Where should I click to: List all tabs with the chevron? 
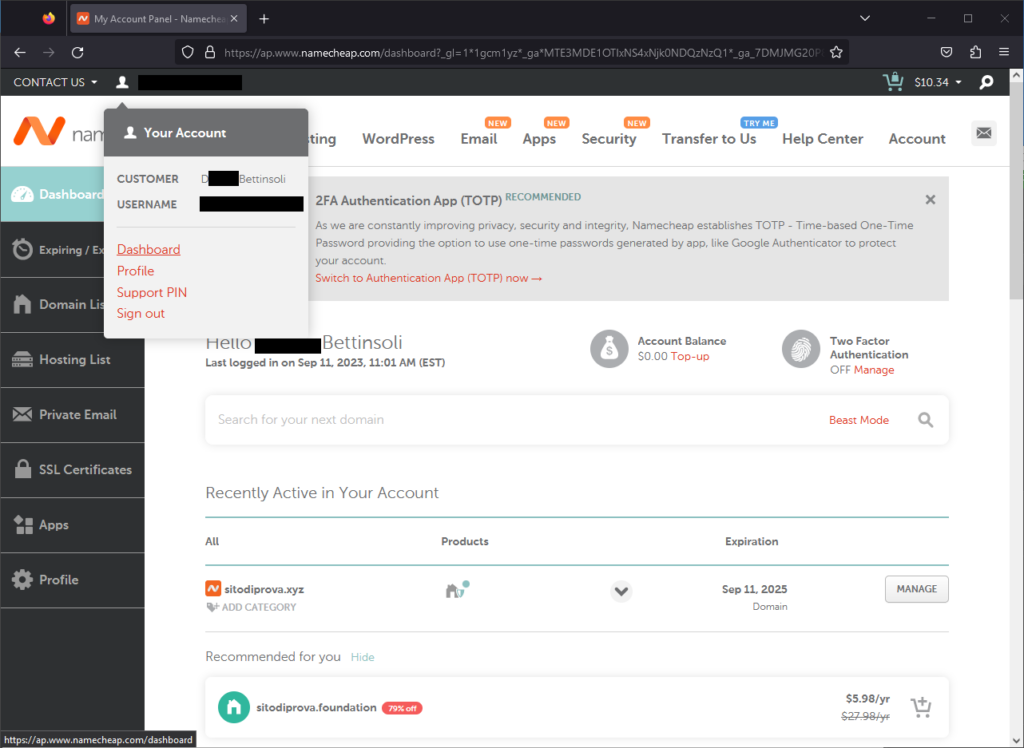click(x=865, y=18)
